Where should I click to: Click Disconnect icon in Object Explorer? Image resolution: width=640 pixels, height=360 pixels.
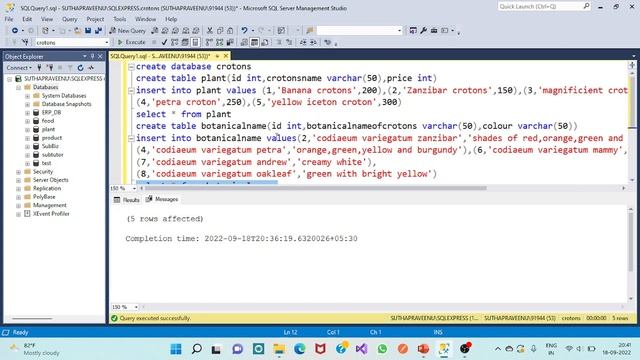[x=50, y=68]
